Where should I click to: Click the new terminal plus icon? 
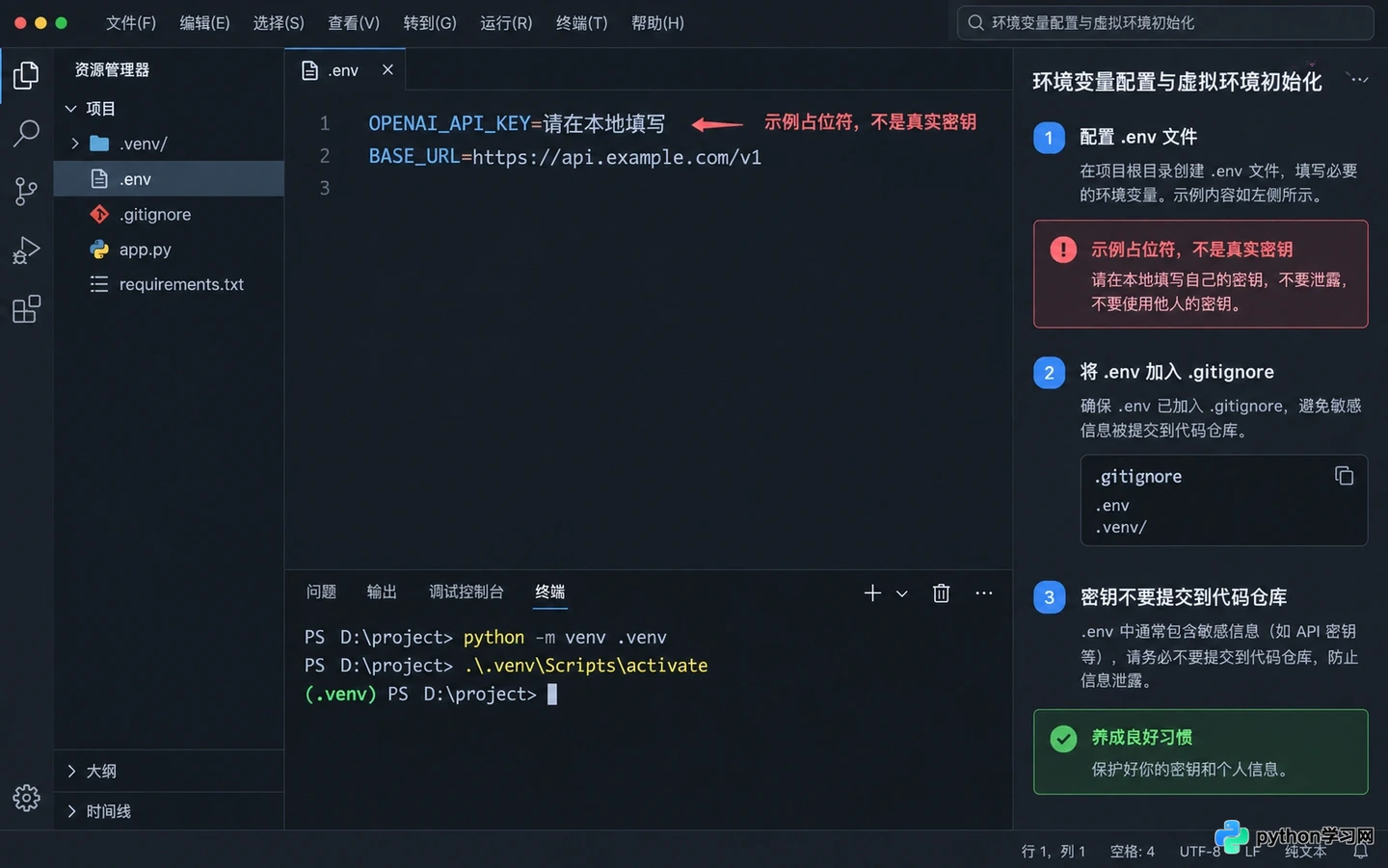point(872,593)
